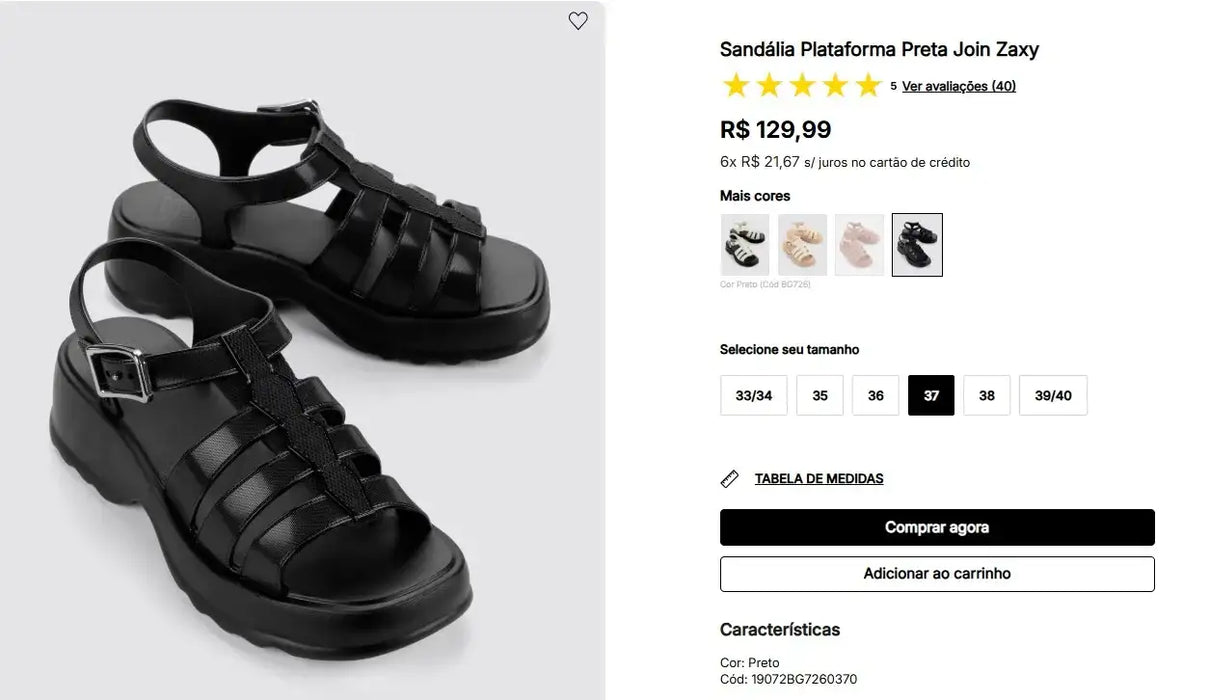Click the heart favorite icon

coord(578,21)
